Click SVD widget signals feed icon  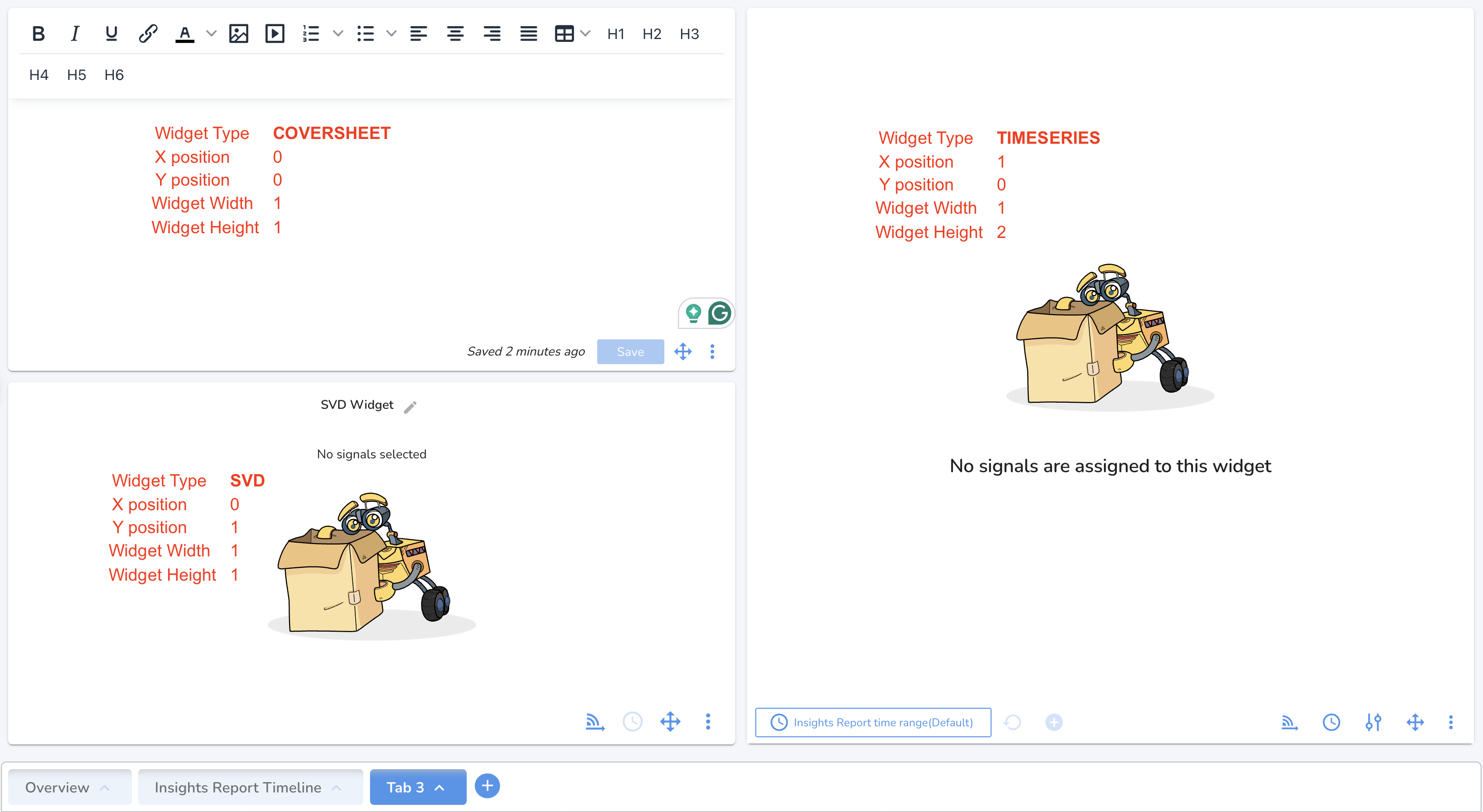click(x=595, y=722)
